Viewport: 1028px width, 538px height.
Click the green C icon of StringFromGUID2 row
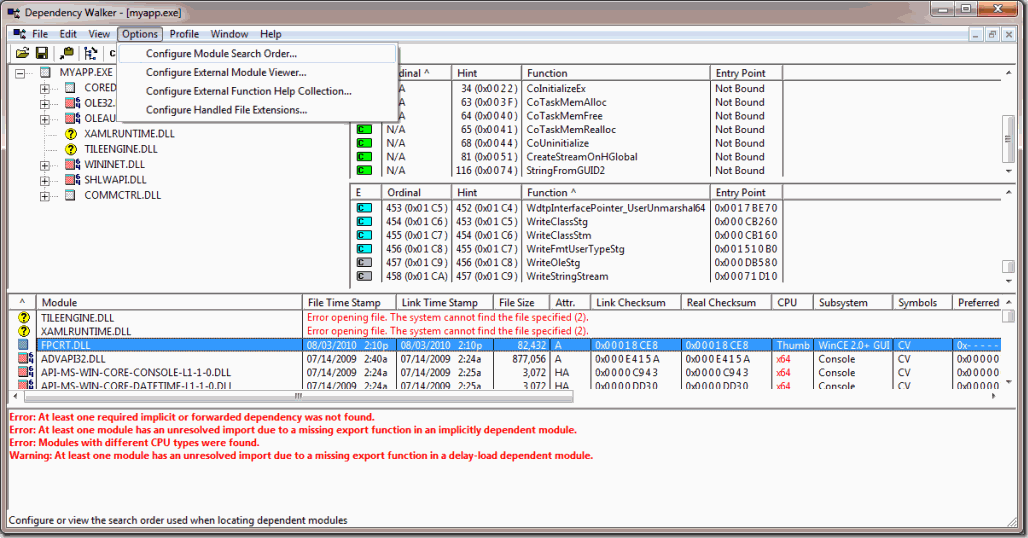[x=364, y=170]
